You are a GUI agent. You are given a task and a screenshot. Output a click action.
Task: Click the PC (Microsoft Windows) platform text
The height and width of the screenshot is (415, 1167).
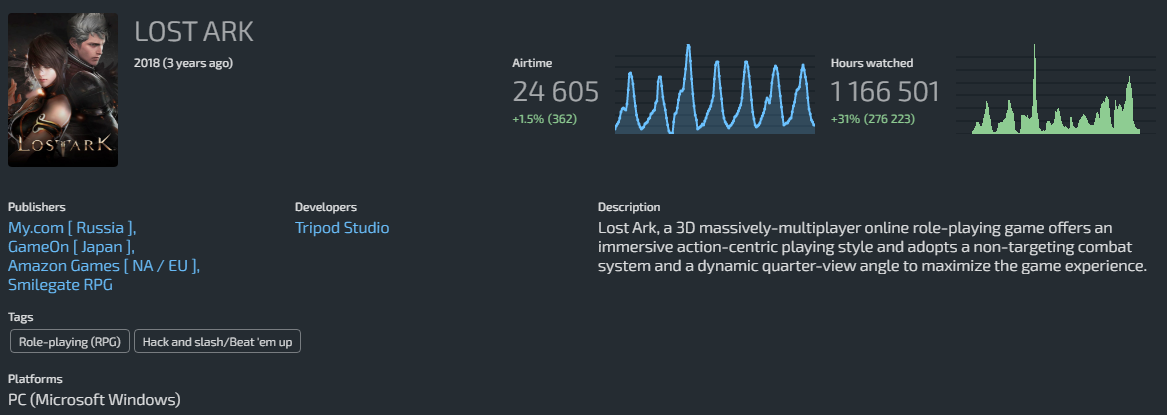pyautogui.click(x=94, y=400)
